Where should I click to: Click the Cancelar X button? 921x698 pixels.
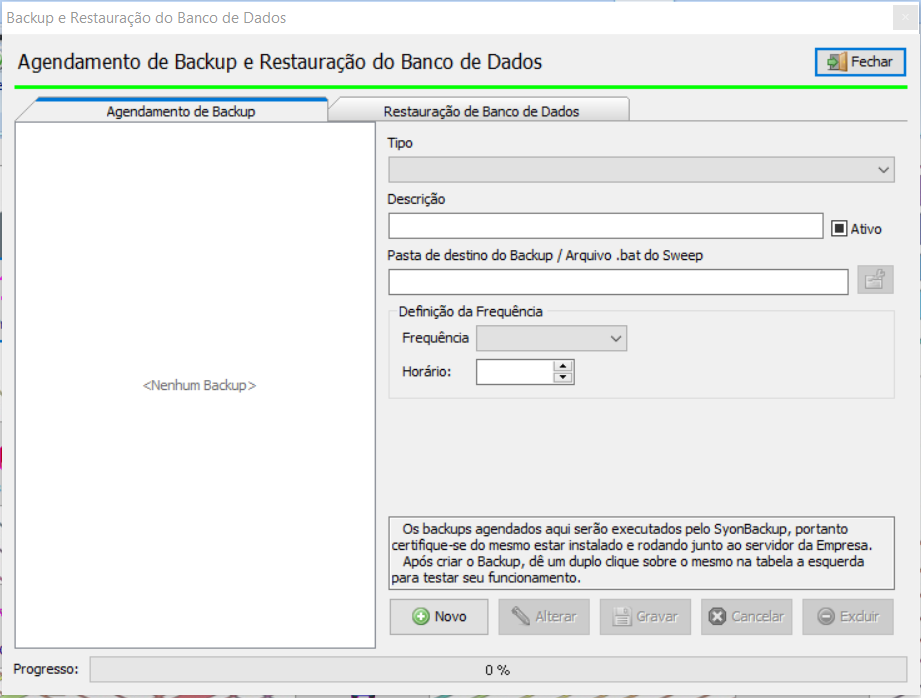[746, 617]
